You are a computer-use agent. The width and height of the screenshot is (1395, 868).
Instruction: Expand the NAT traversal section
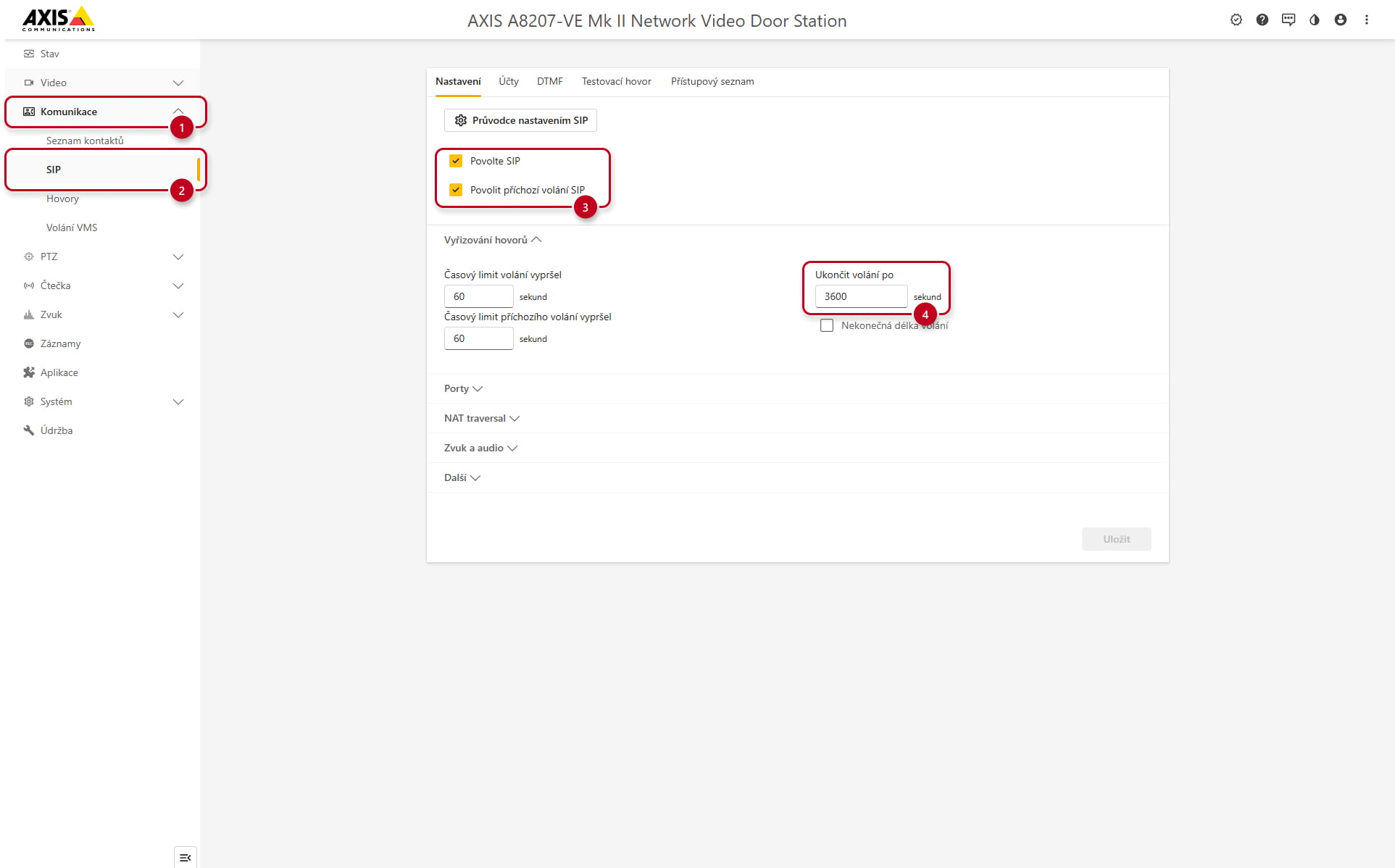coord(482,418)
